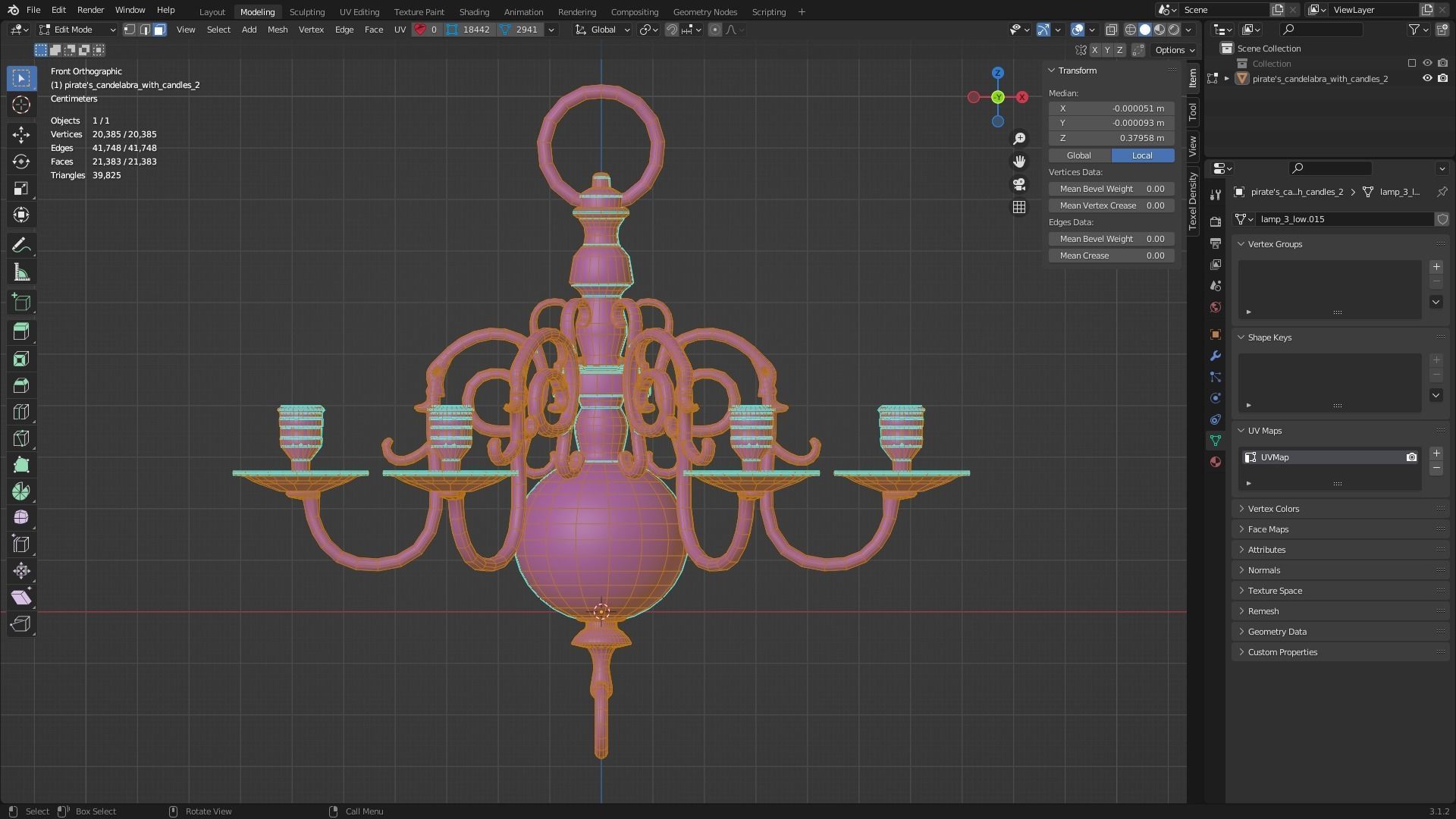Toggle proportional editing

[x=714, y=30]
